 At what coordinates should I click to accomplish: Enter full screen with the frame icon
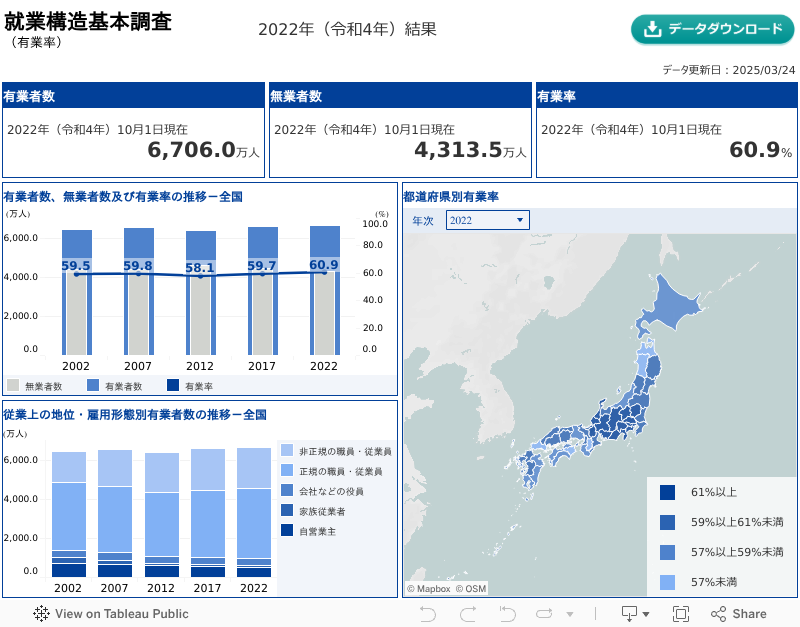681,614
